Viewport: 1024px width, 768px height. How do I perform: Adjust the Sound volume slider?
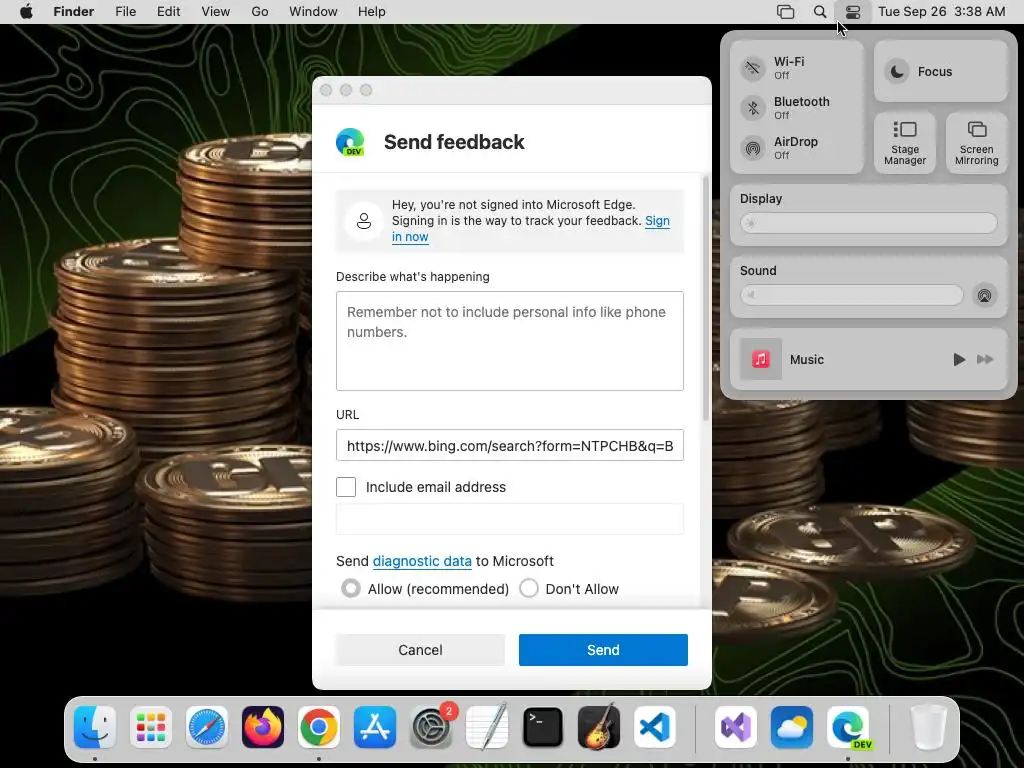tap(852, 295)
